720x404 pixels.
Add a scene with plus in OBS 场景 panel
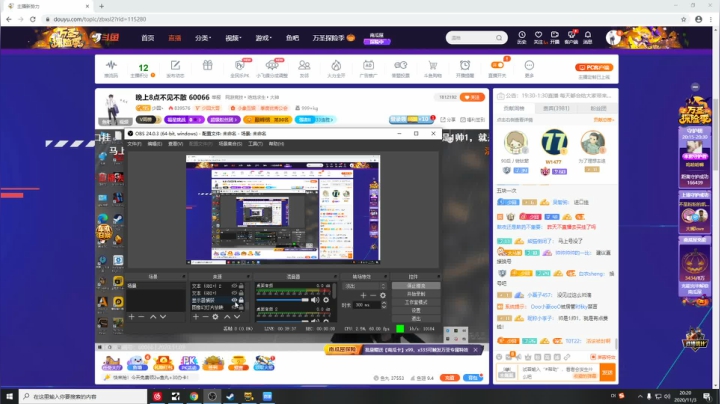point(131,317)
